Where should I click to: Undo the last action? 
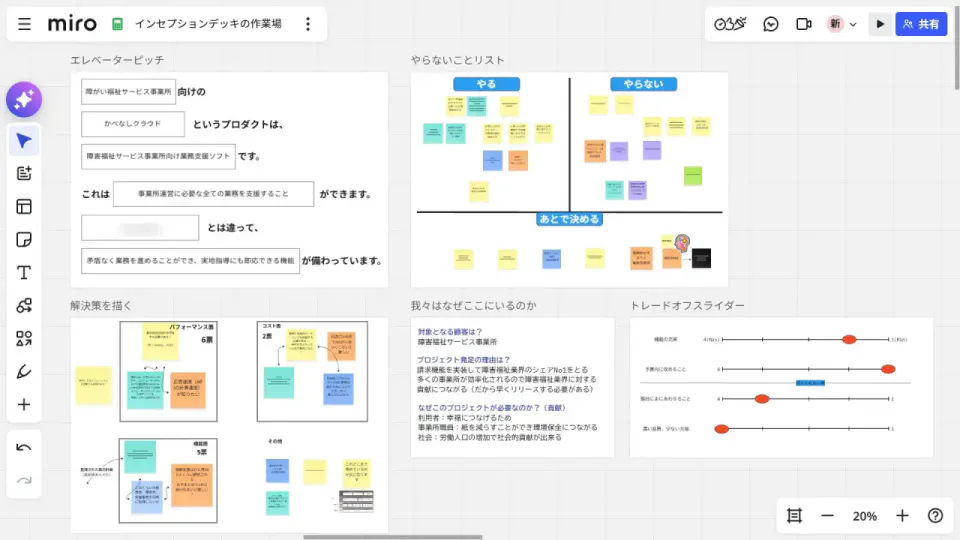click(24, 448)
